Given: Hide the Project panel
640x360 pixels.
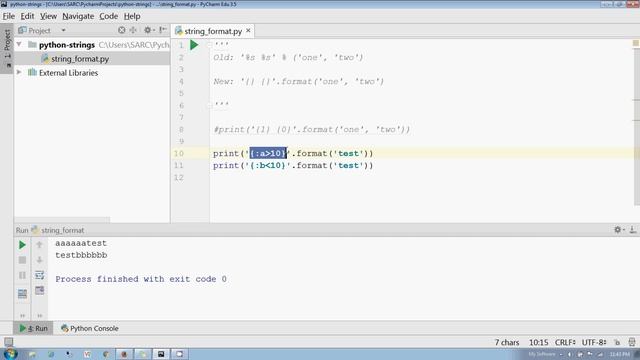Looking at the screenshot, I should coord(162,30).
